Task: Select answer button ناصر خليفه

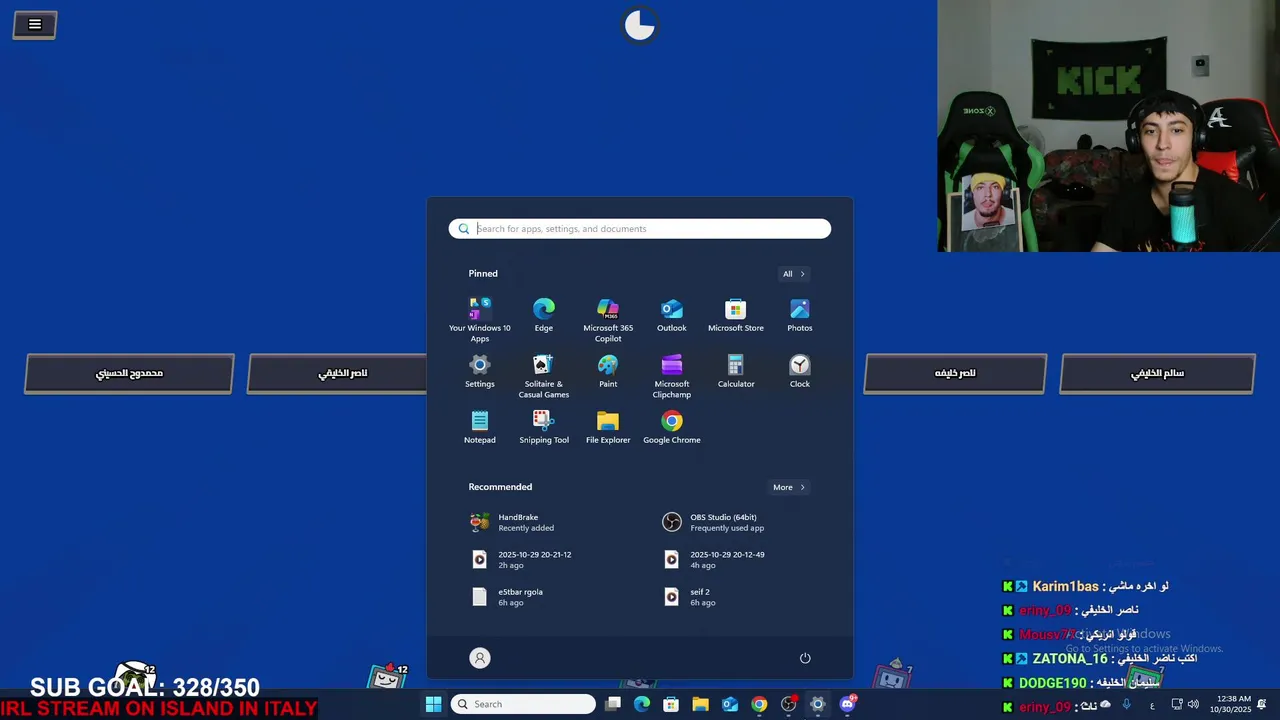Action: (955, 373)
